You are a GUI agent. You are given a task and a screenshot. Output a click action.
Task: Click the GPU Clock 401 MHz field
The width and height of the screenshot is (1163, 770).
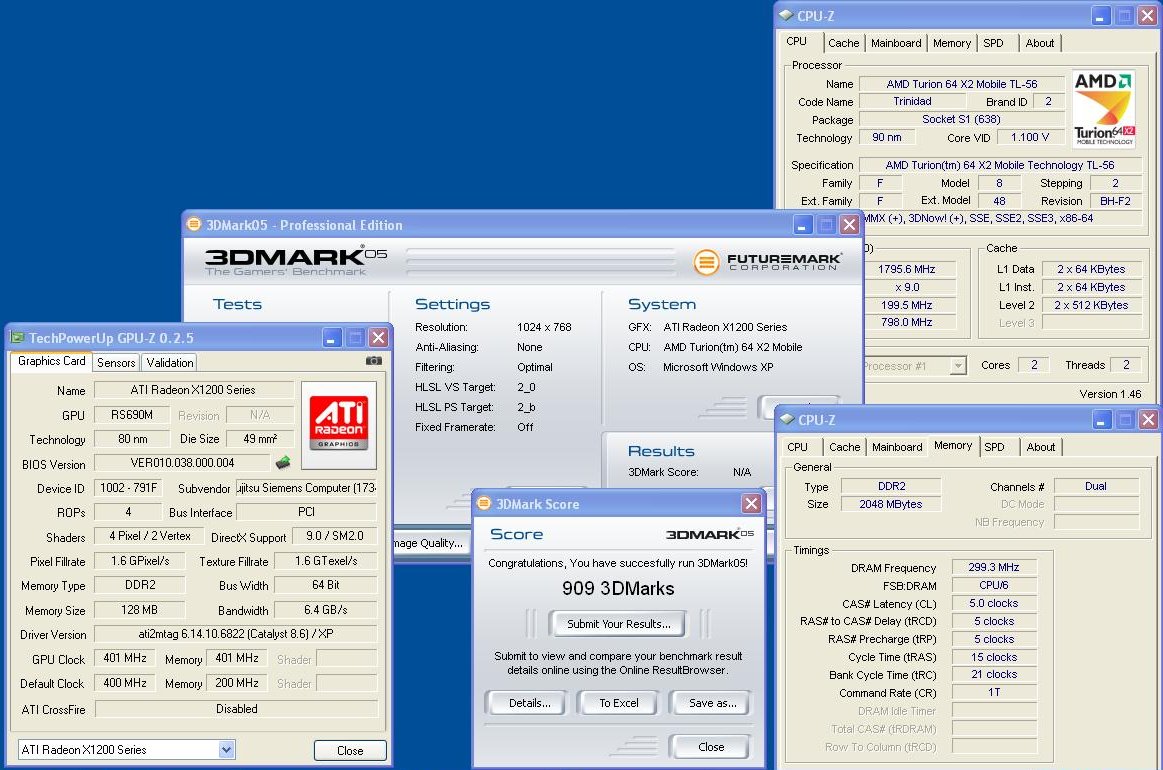point(125,658)
